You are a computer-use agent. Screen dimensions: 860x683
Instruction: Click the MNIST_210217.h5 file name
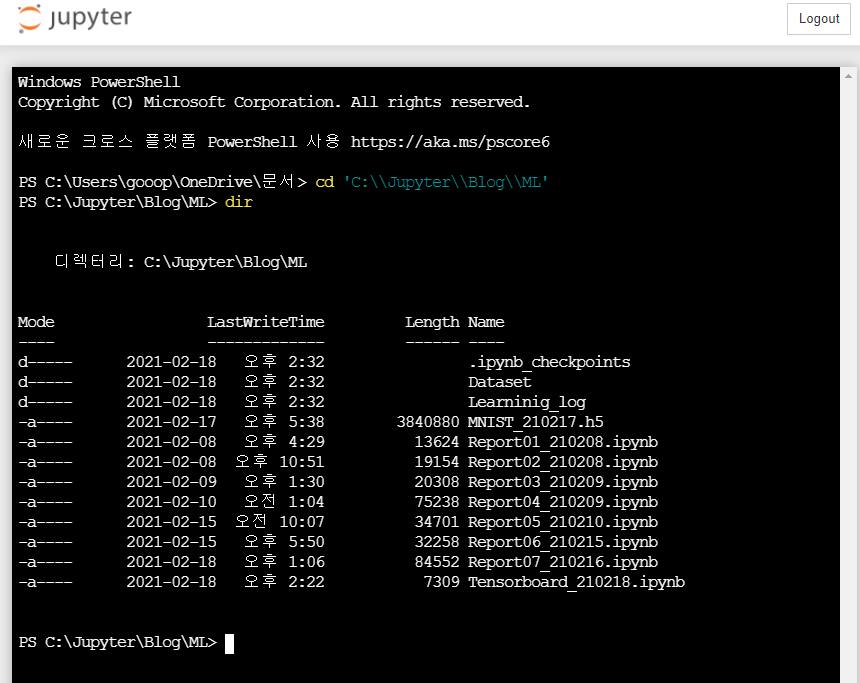click(x=535, y=422)
